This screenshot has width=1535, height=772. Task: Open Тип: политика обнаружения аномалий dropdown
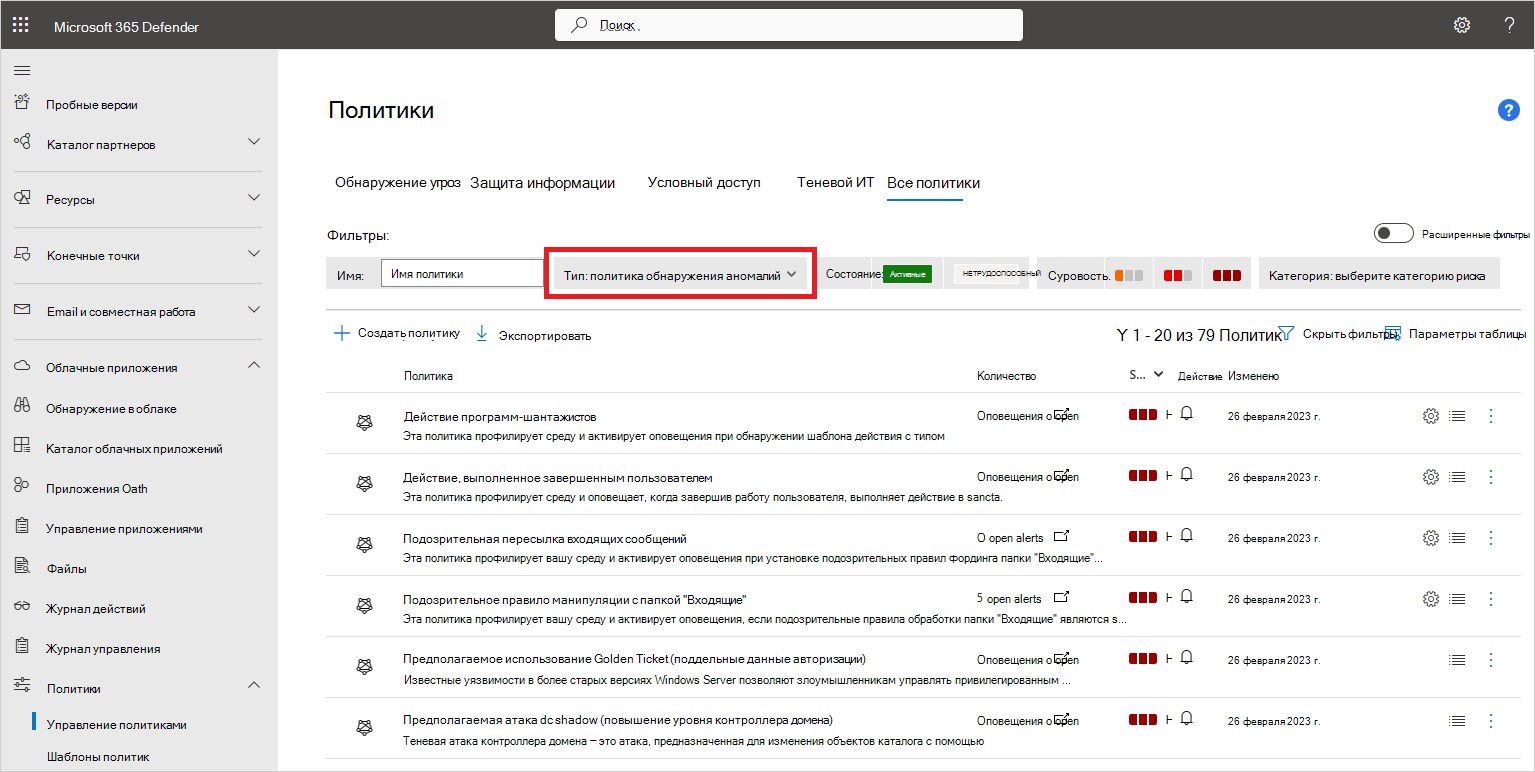[x=681, y=274]
